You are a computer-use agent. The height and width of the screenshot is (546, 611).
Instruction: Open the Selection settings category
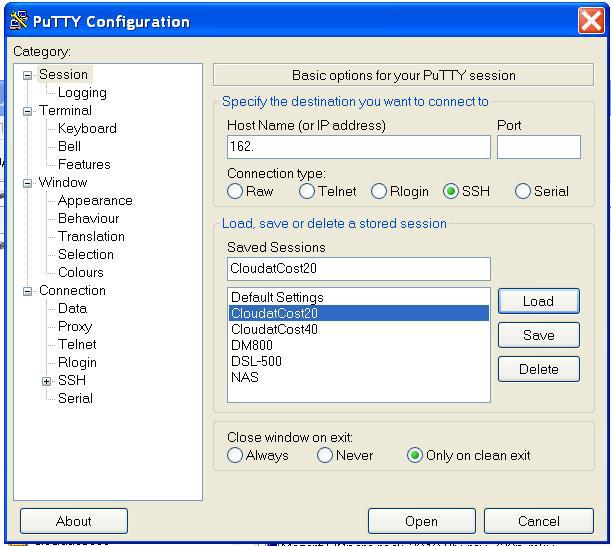pos(86,254)
